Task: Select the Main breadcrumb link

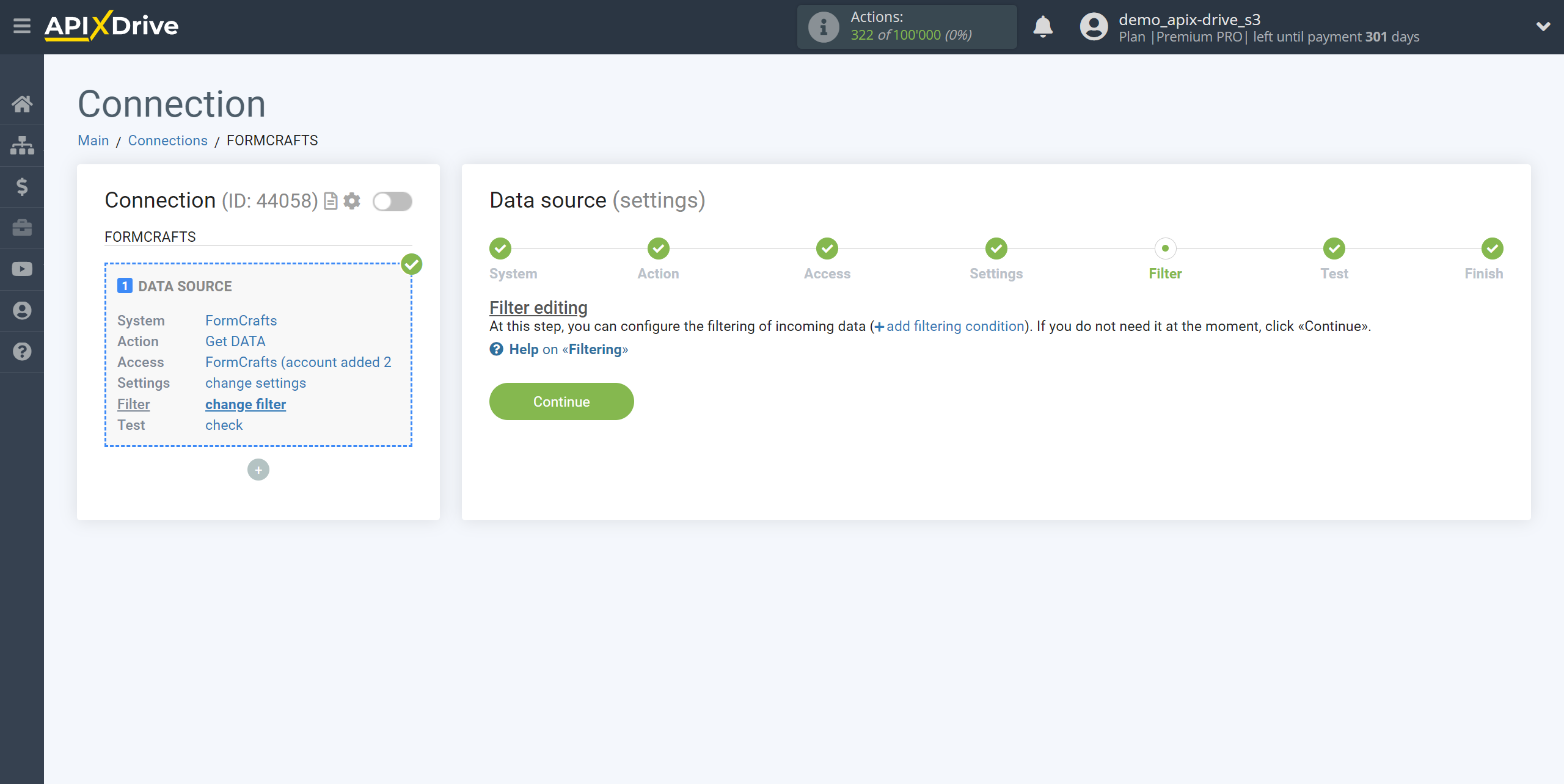Action: (x=93, y=140)
